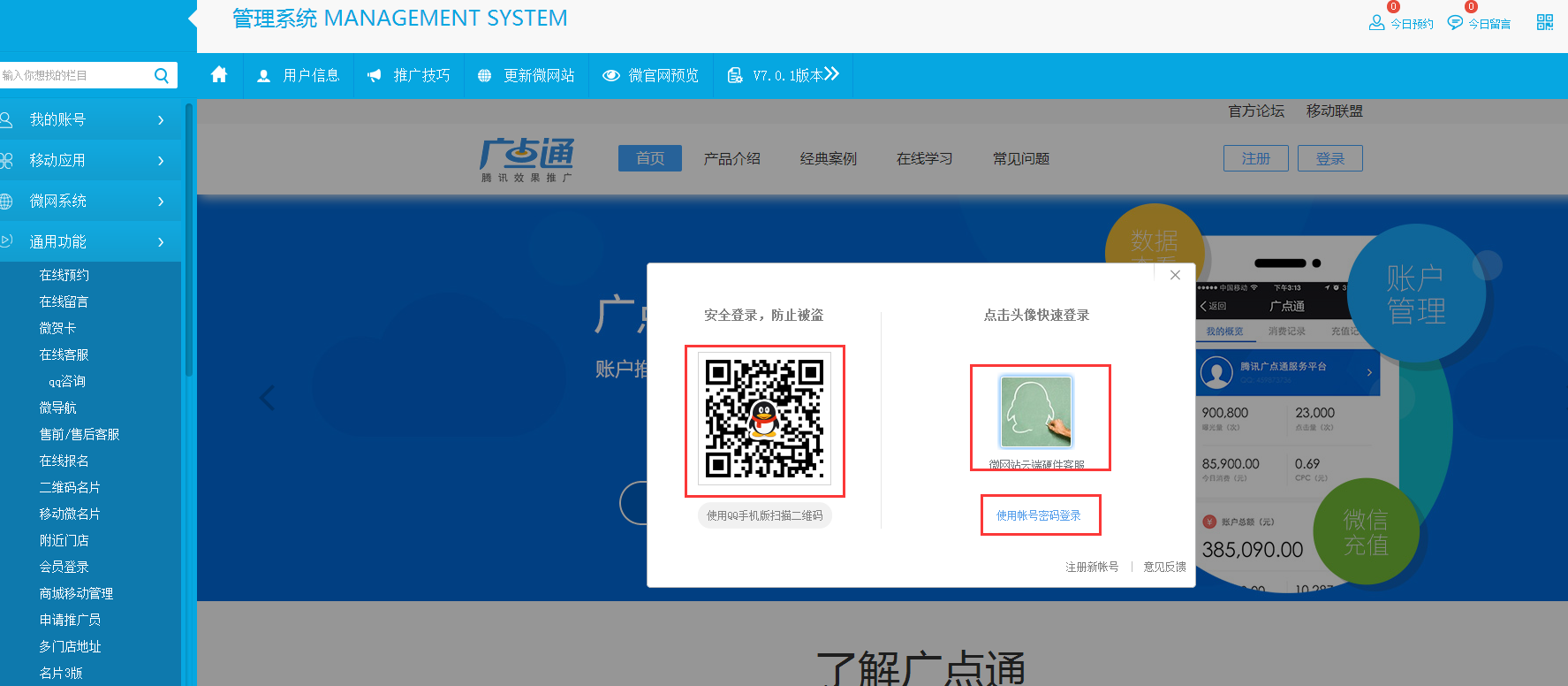Viewport: 1568px width, 686px height.
Task: Select 更新微网站 in the top bar
Action: point(526,76)
